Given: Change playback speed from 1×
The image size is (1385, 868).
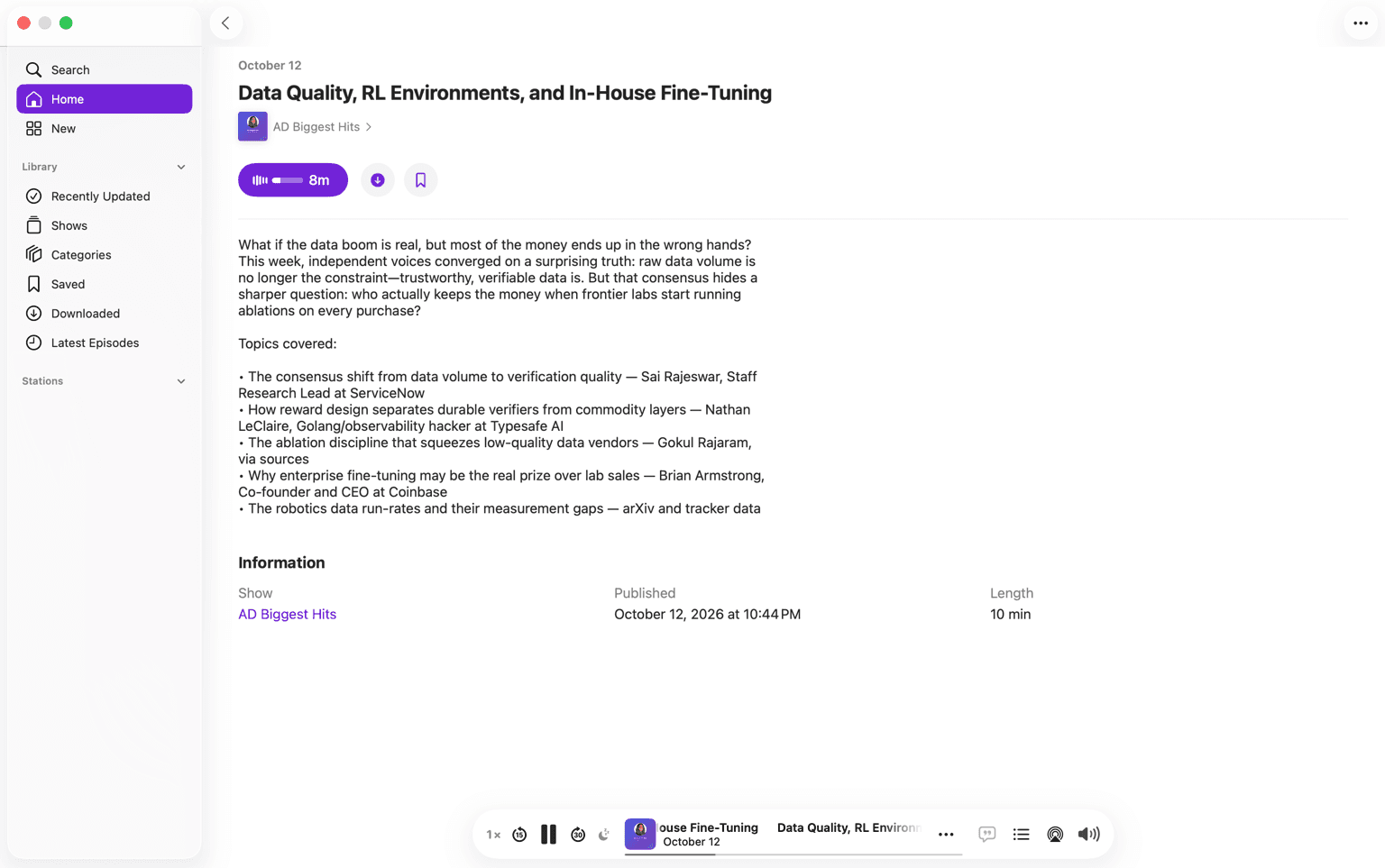Looking at the screenshot, I should pyautogui.click(x=493, y=835).
